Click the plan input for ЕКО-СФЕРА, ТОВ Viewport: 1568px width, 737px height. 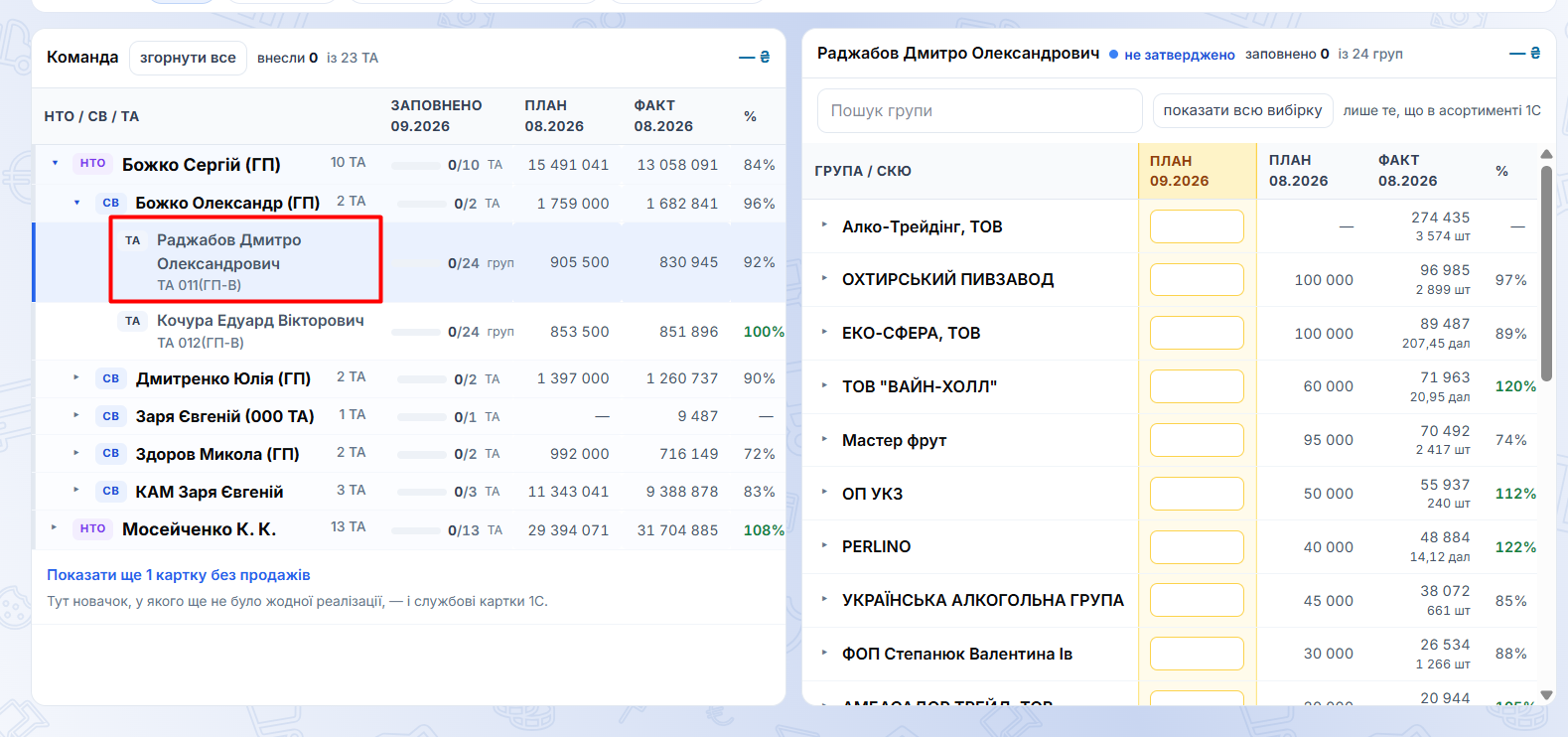pos(1197,333)
